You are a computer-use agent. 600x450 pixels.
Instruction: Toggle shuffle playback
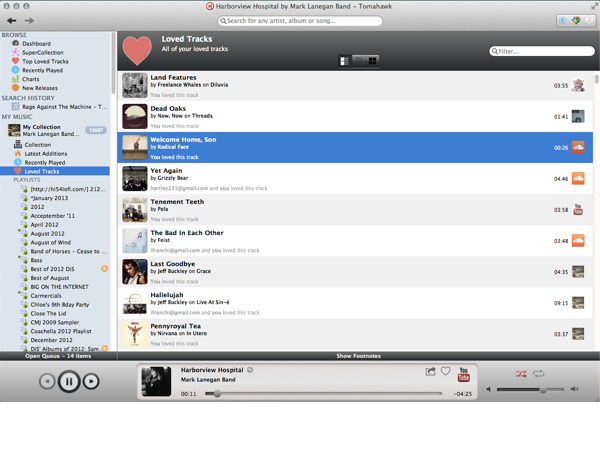[521, 374]
